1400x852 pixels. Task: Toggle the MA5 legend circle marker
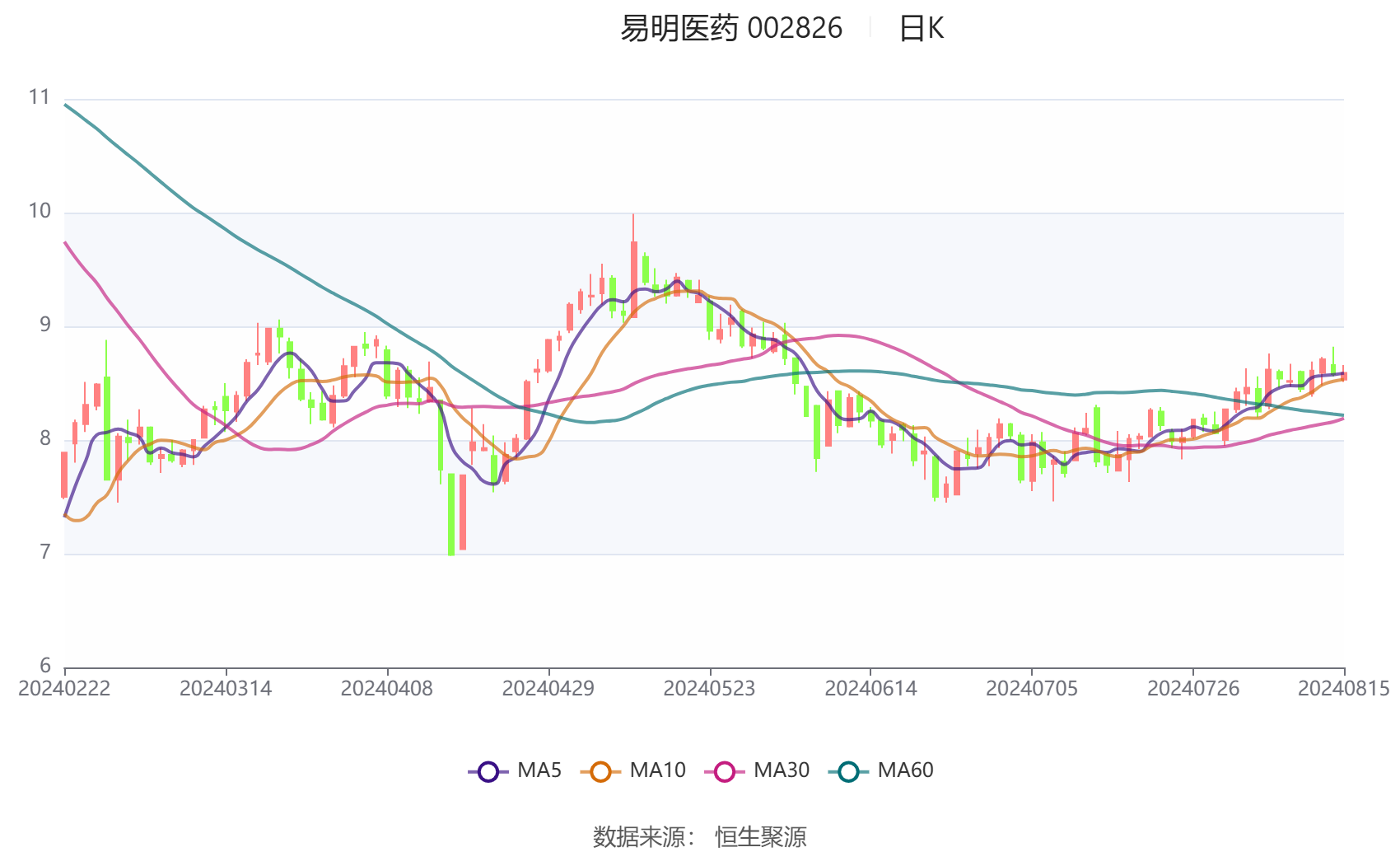coord(488,771)
